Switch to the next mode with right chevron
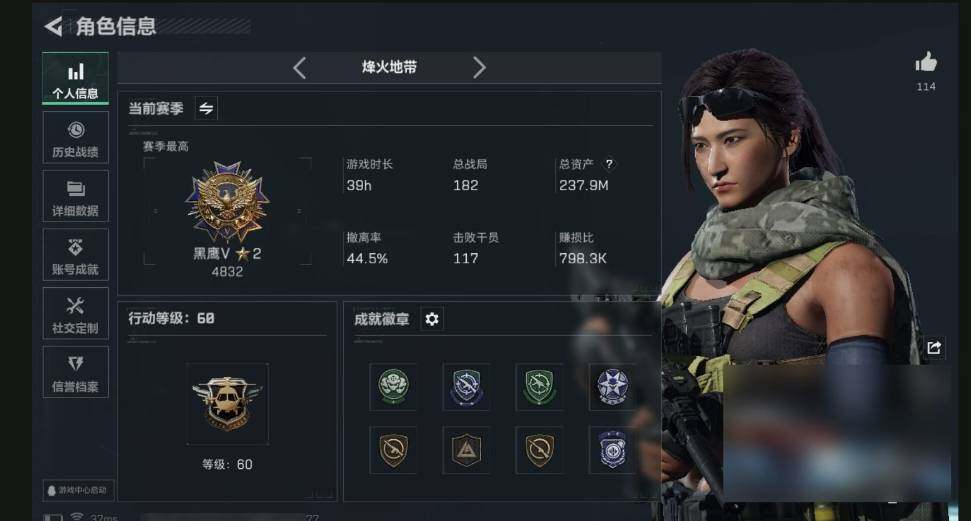The height and width of the screenshot is (521, 971). coord(479,68)
